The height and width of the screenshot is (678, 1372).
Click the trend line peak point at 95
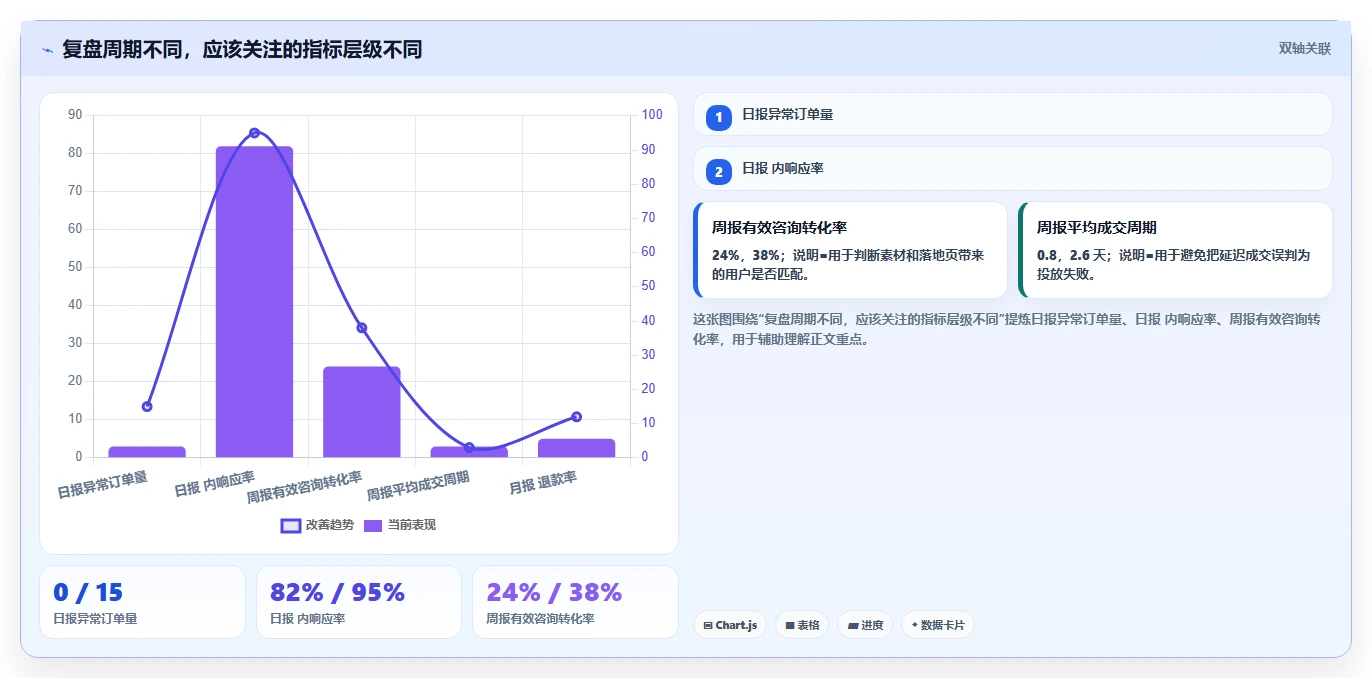(x=254, y=133)
